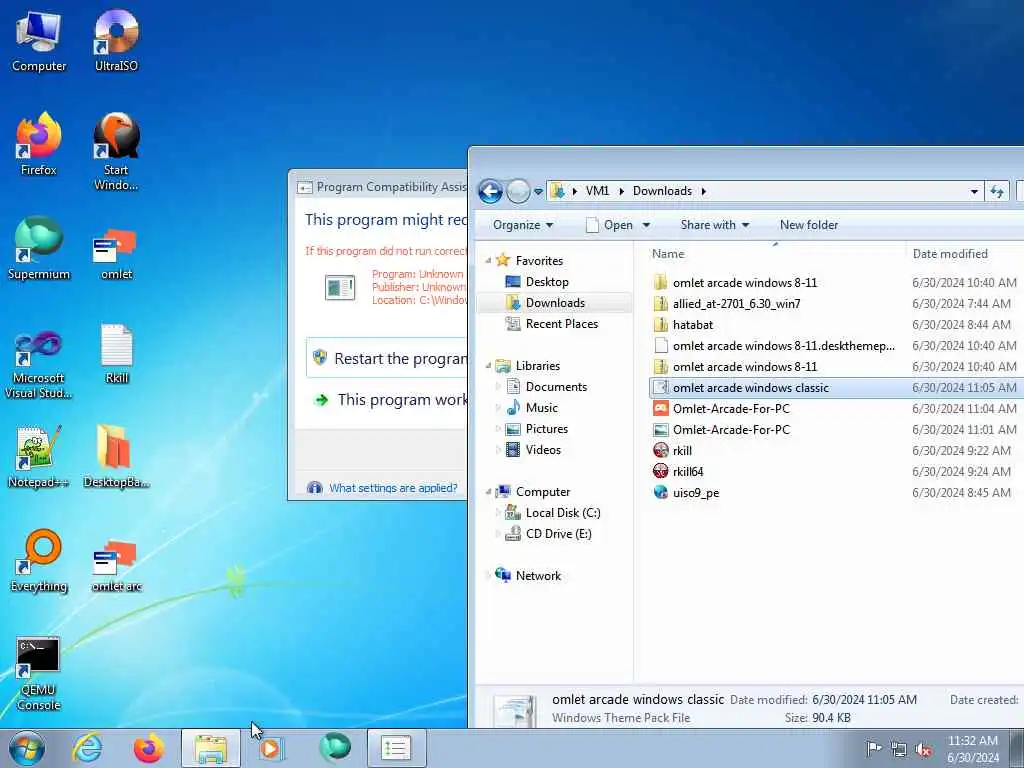Open Windows Media Player from taskbar
Viewport: 1024px width, 768px height.
[272, 748]
